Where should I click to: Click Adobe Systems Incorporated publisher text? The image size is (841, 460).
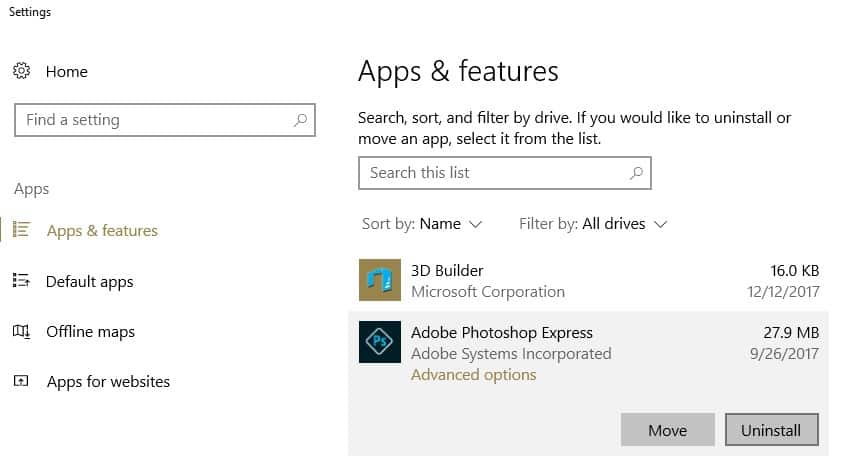tap(511, 354)
